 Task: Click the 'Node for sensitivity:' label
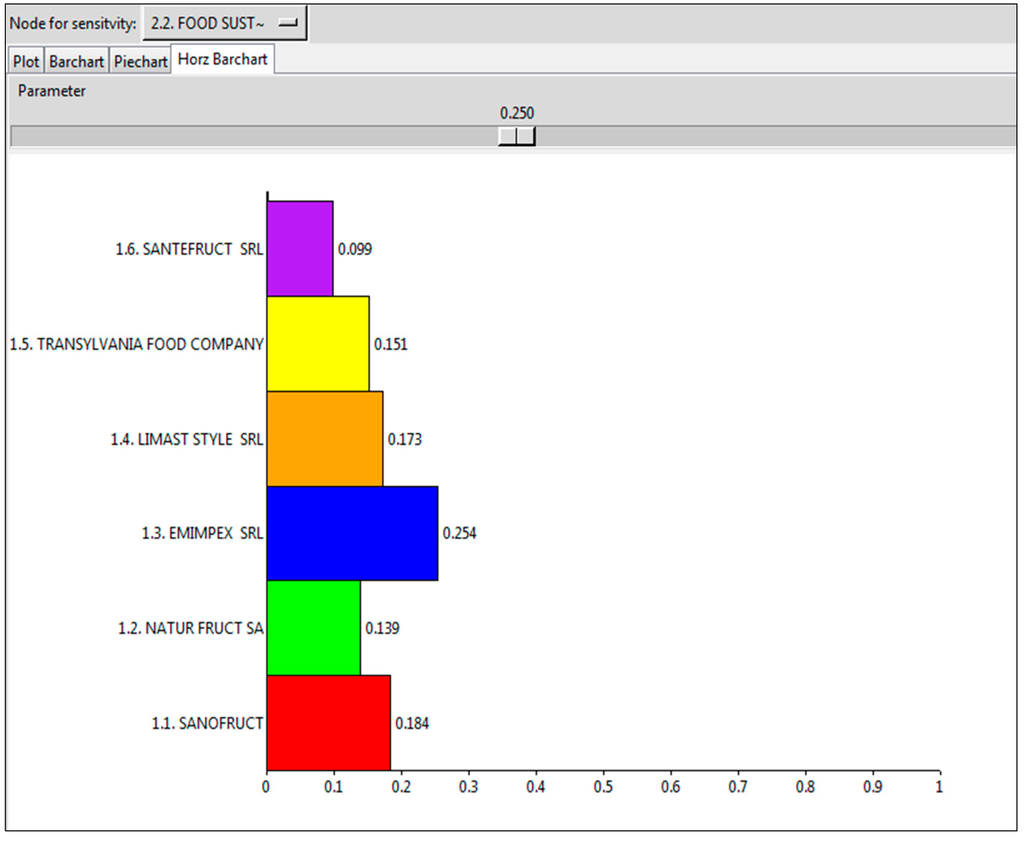point(72,22)
